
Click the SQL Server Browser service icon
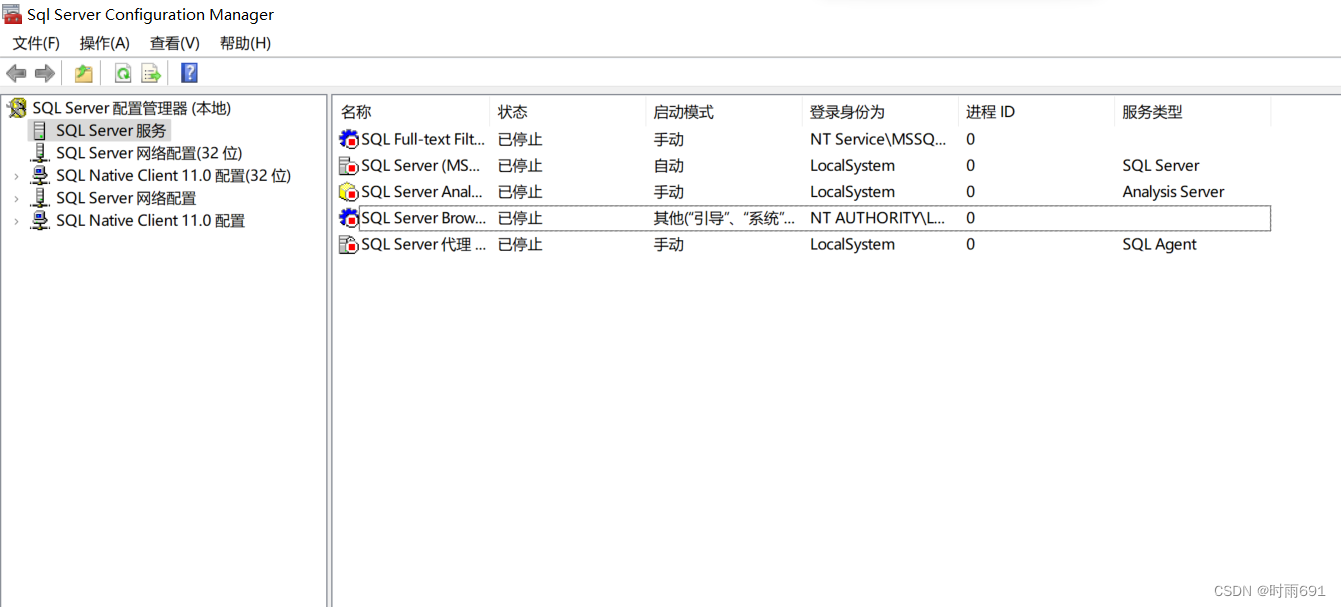click(348, 218)
